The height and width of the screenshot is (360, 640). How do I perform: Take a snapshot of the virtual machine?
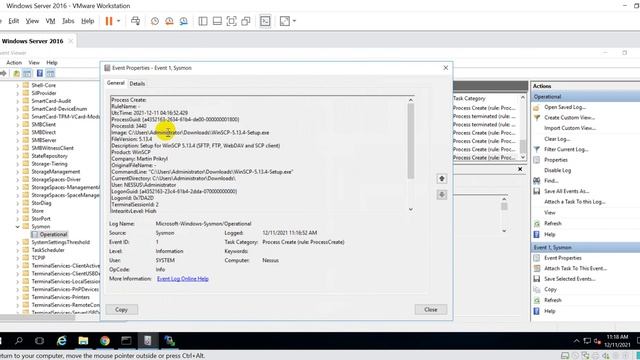coord(155,21)
